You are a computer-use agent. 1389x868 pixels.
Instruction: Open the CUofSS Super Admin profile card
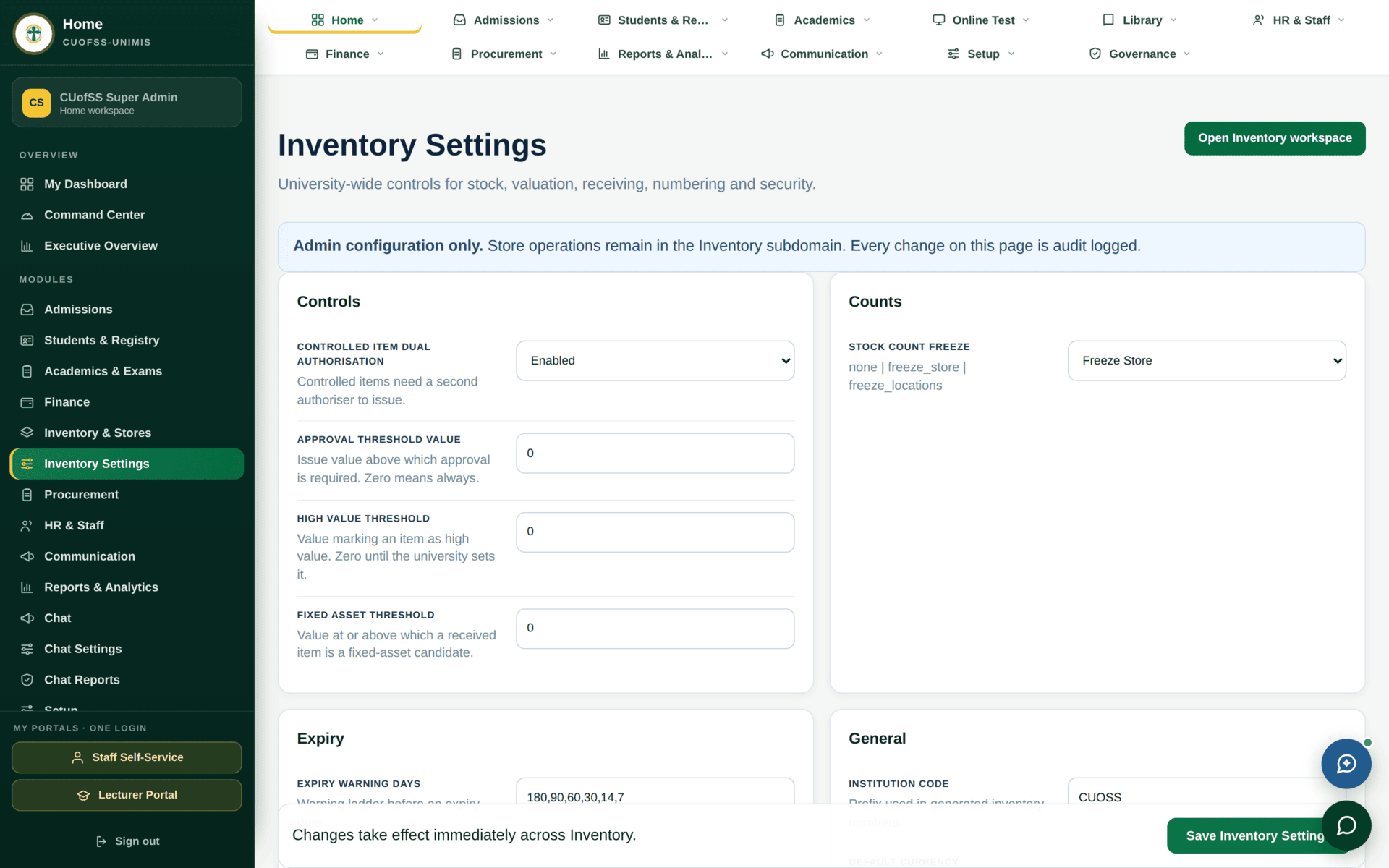[x=127, y=103]
